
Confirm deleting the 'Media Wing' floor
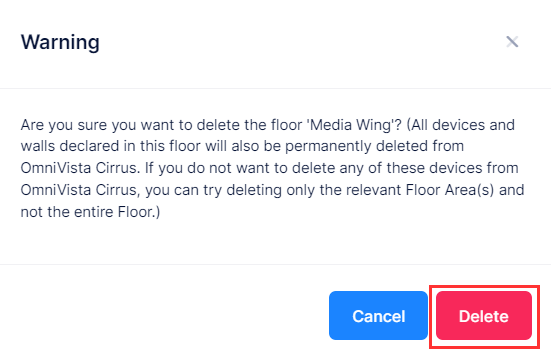click(484, 316)
